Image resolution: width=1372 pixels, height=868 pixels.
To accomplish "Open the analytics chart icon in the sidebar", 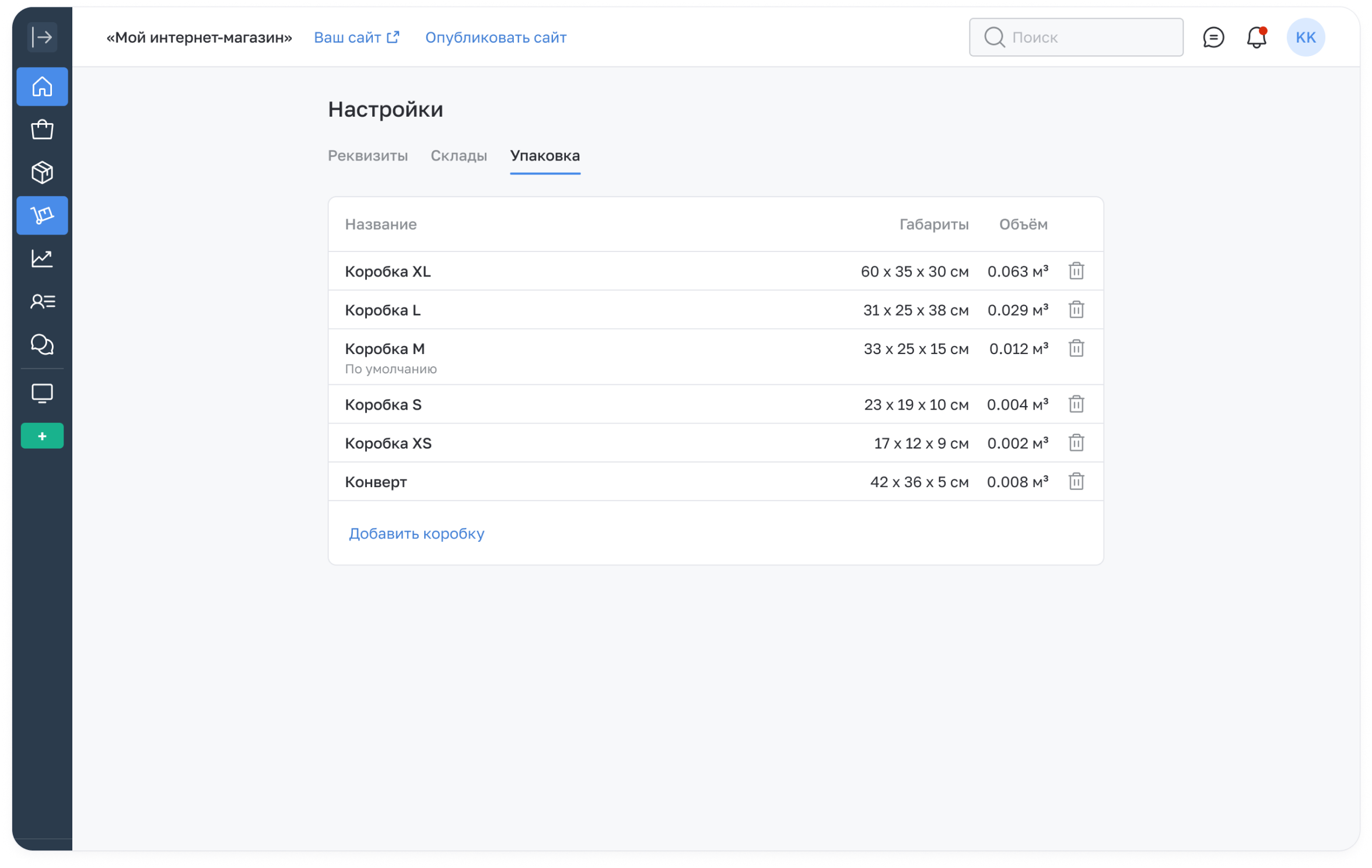I will point(42,258).
